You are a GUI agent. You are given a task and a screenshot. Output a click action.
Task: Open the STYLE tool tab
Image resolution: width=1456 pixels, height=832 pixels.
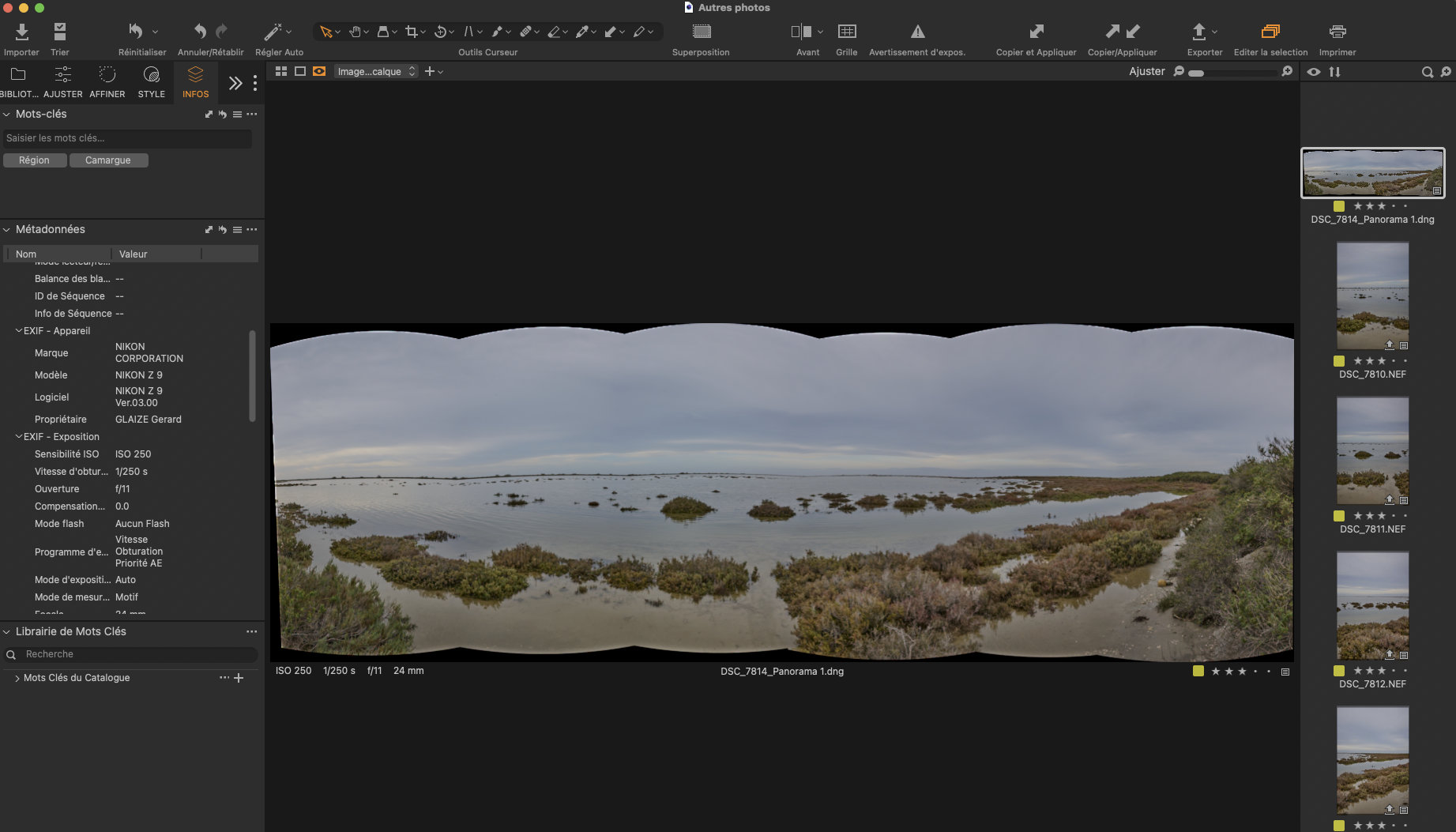[x=151, y=81]
